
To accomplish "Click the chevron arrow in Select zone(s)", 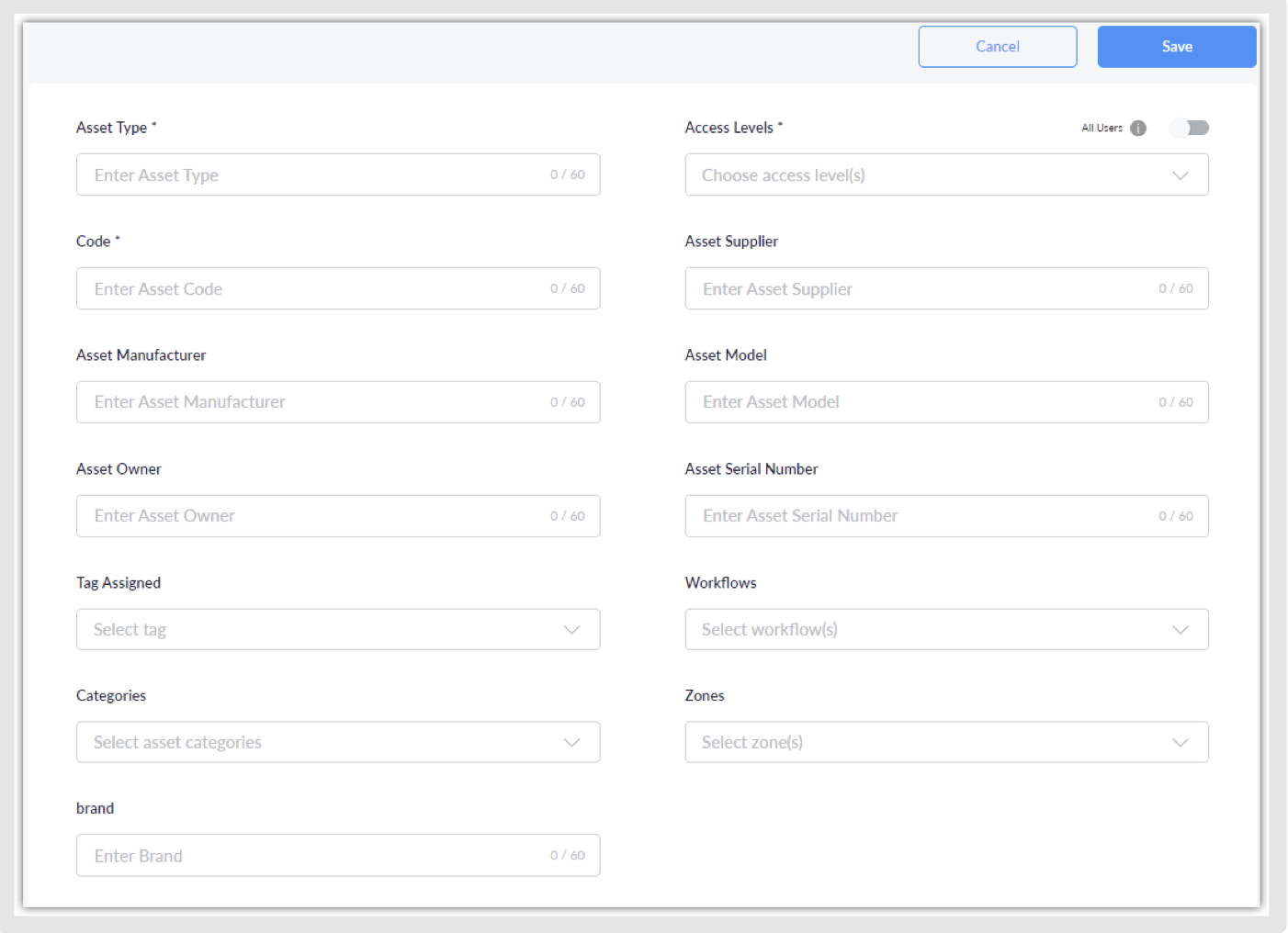I will coord(1181,743).
